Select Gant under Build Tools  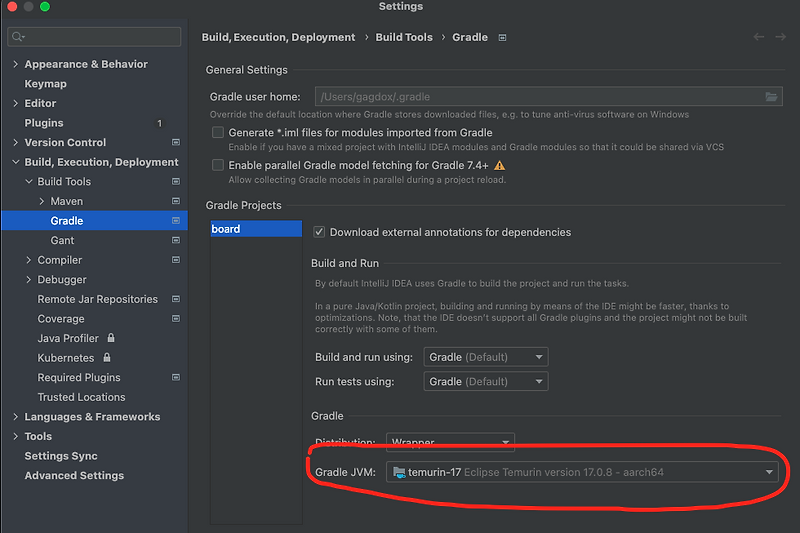62,240
